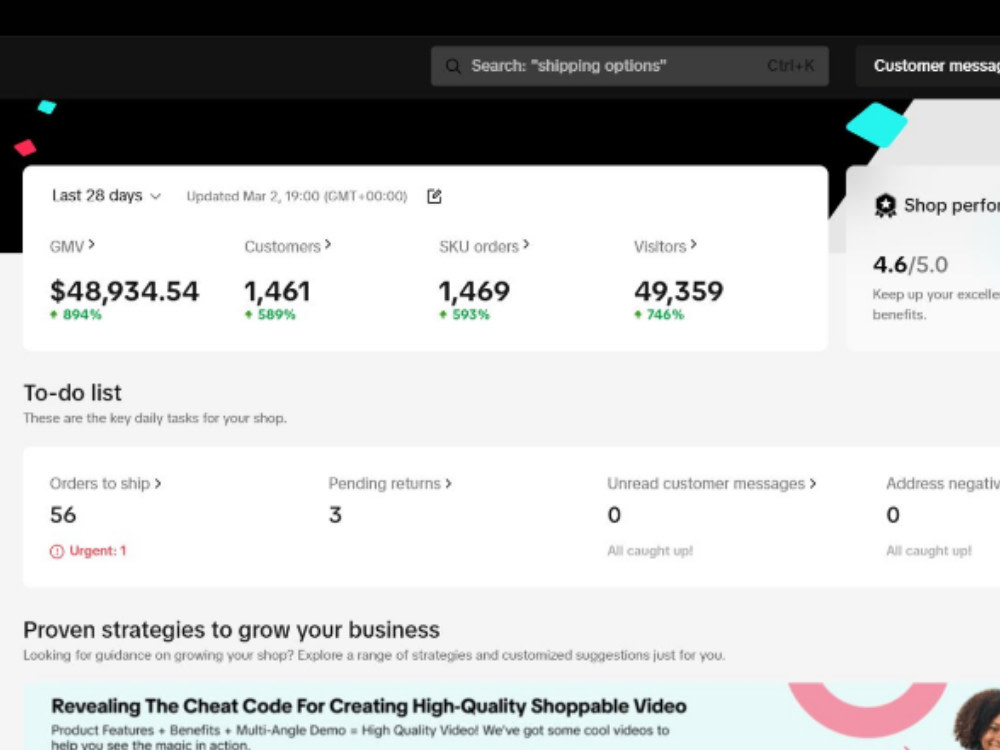Click the search magnifier icon
The image size is (1000, 750).
[x=453, y=66]
